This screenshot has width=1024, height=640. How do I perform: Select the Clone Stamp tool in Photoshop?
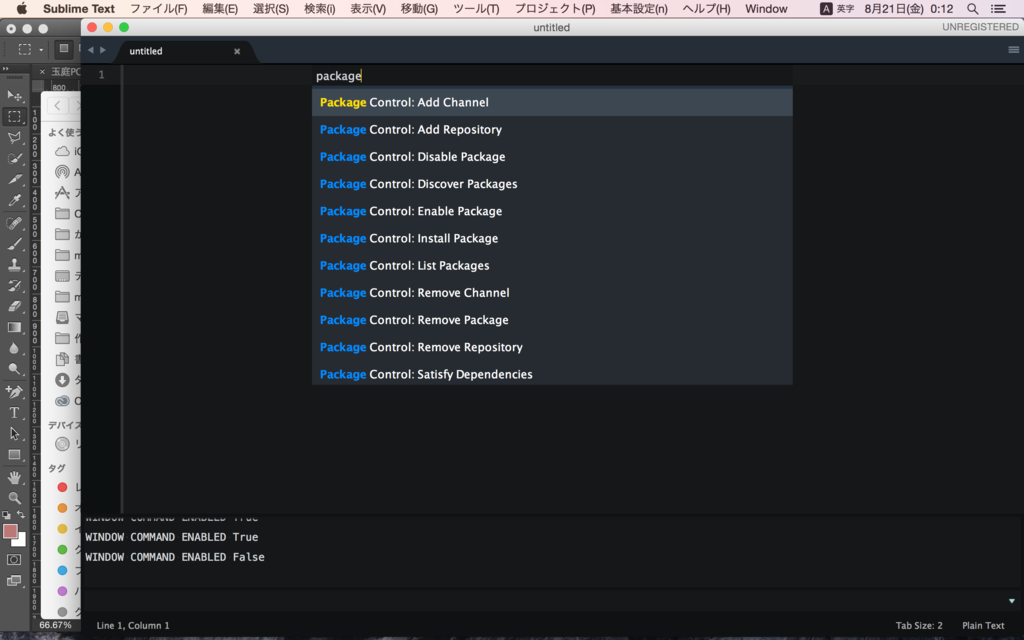[x=14, y=264]
